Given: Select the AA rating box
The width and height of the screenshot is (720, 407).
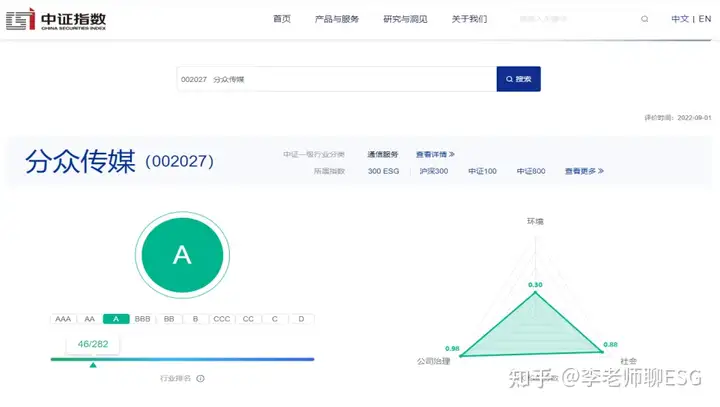Looking at the screenshot, I should (x=90, y=319).
